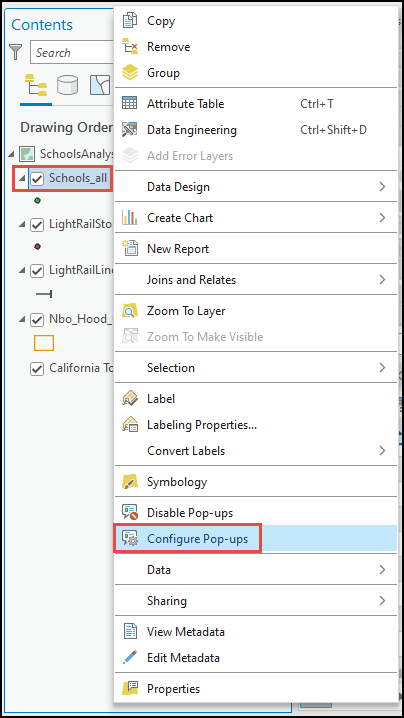
Task: Click the Edit Metadata pencil icon
Action: click(130, 658)
